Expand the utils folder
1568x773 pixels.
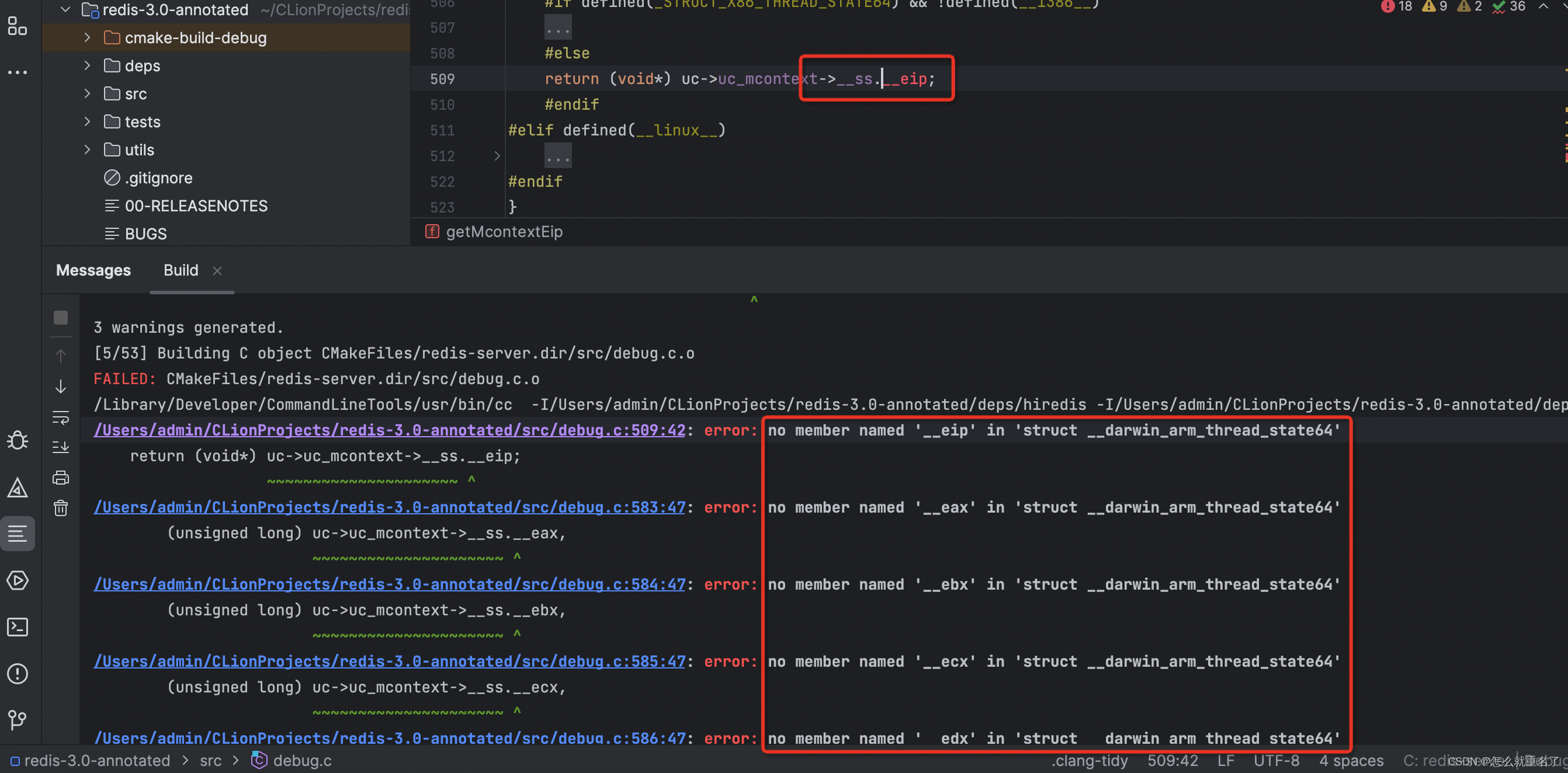[x=88, y=149]
